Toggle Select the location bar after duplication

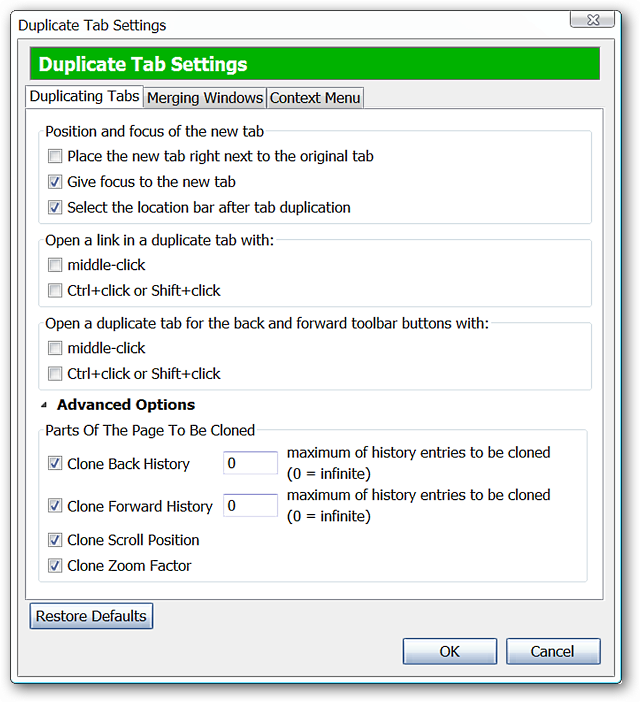coord(54,208)
